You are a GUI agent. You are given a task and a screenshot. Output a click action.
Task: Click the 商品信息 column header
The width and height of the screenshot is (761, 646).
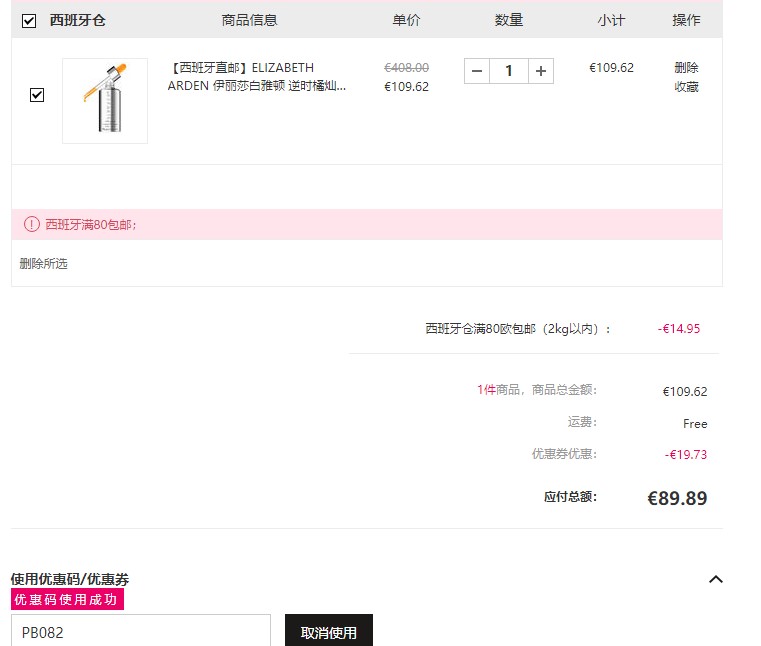point(249,20)
